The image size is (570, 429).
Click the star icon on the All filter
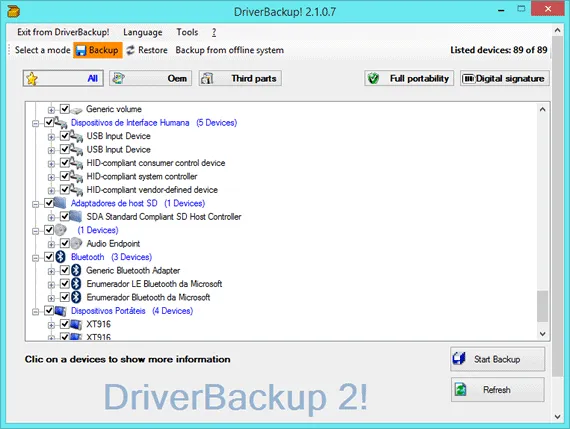tap(32, 79)
